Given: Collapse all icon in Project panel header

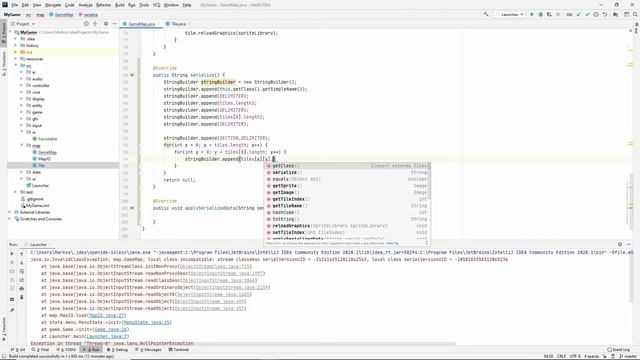Looking at the screenshot, I should [x=95, y=24].
